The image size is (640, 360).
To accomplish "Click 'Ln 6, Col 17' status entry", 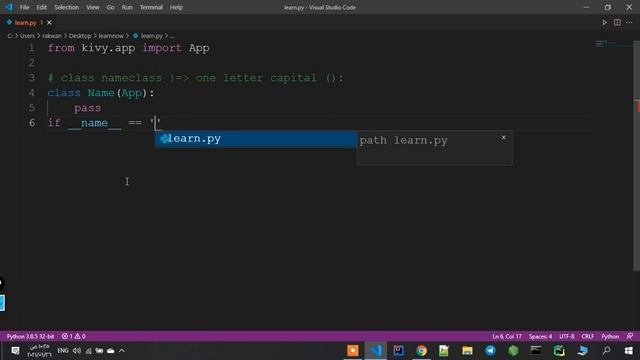I will click(x=507, y=336).
